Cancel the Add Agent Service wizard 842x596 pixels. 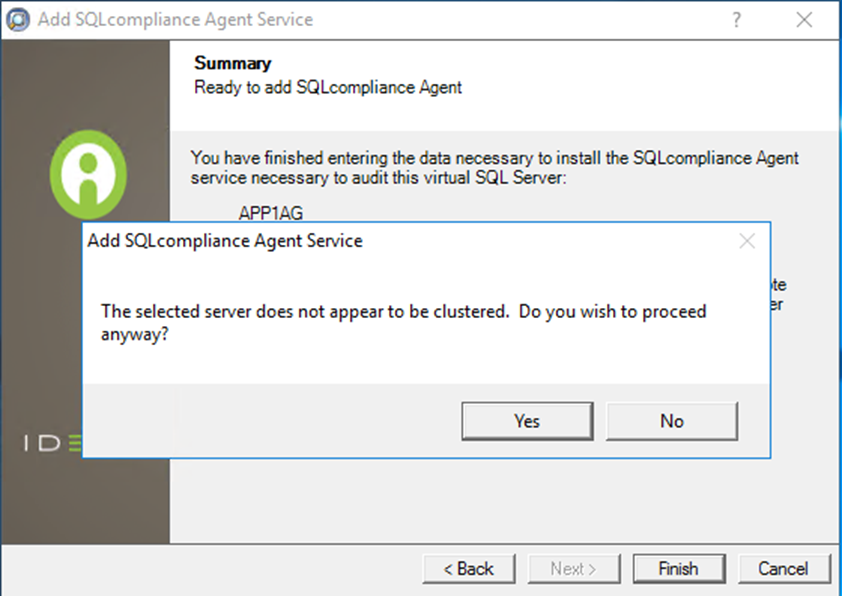pos(783,568)
